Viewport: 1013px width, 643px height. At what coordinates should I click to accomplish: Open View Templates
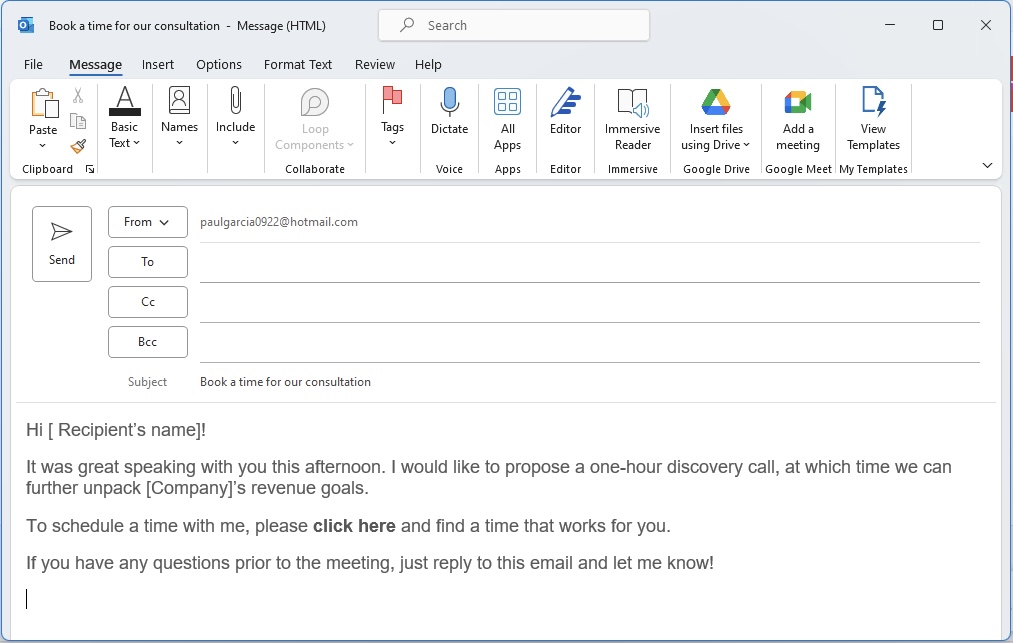[873, 120]
